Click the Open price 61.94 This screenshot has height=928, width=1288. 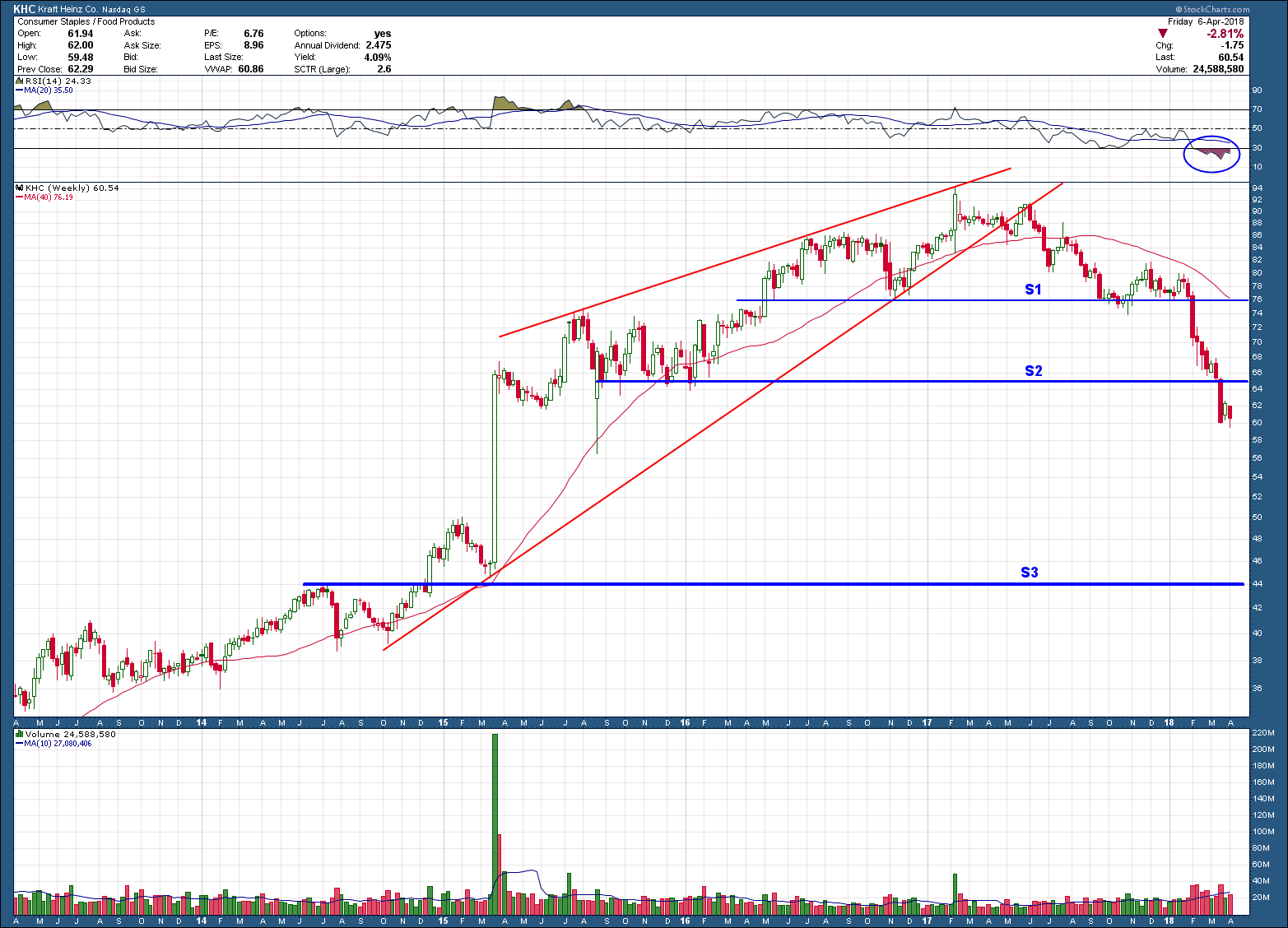(81, 34)
